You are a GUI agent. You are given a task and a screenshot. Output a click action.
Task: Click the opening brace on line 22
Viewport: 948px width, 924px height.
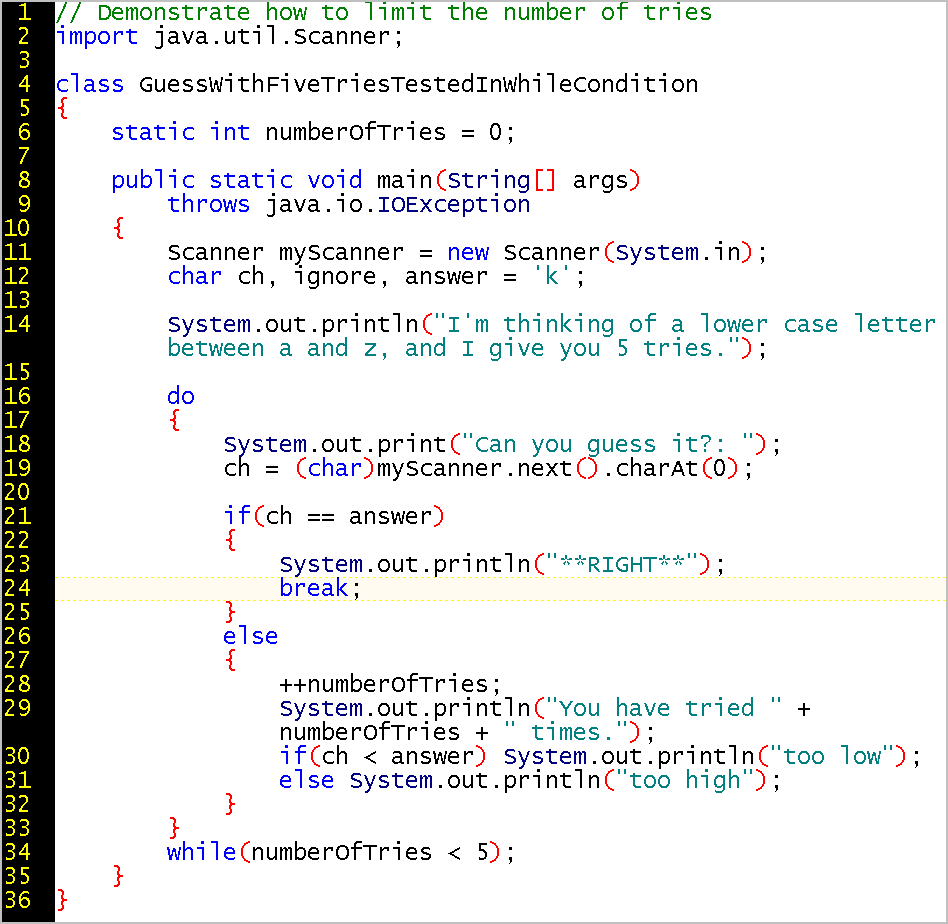(x=230, y=540)
